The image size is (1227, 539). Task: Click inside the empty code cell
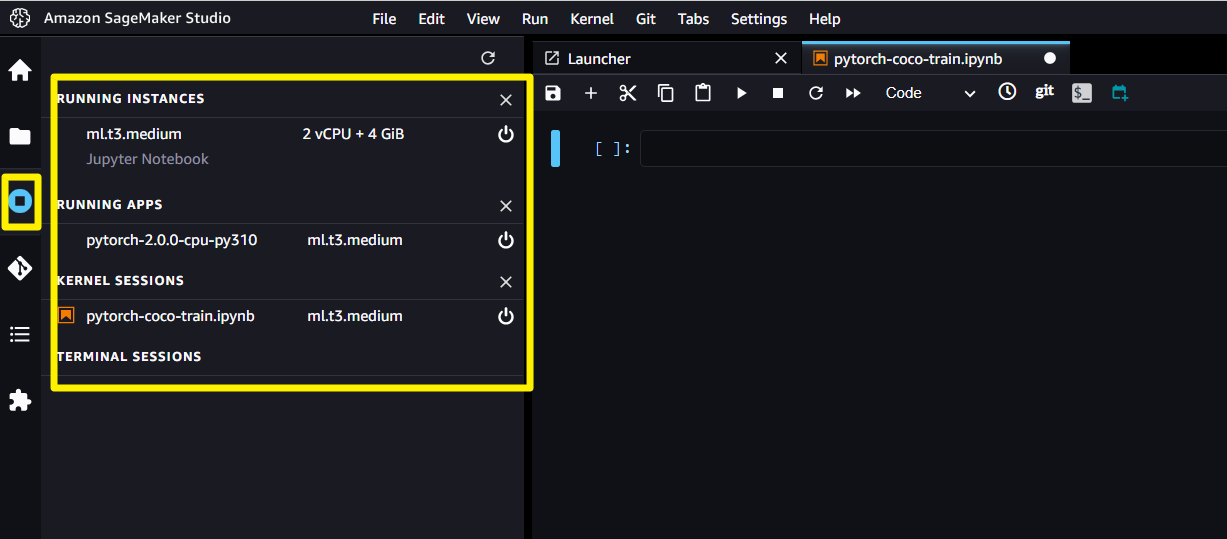[933, 149]
